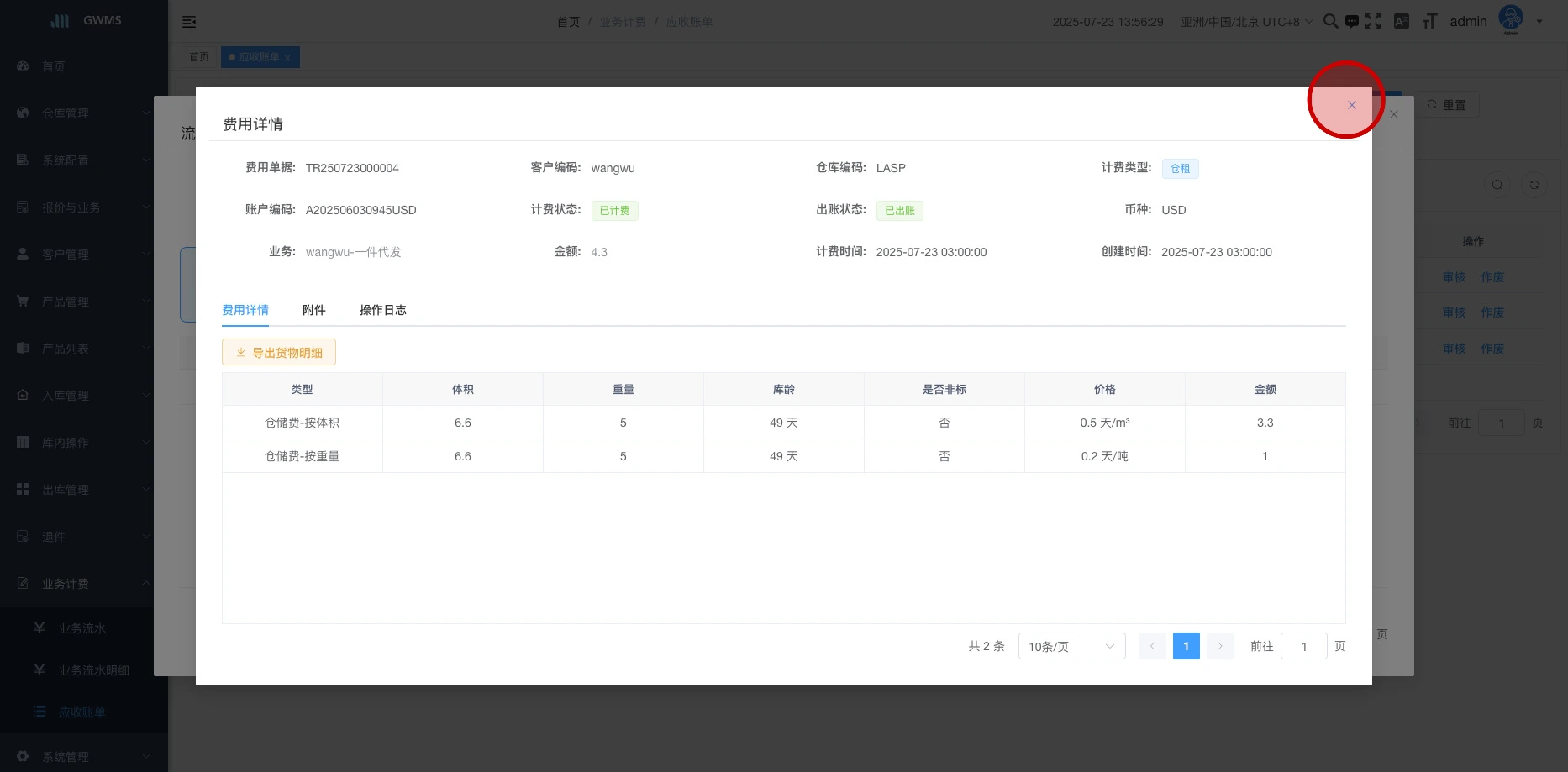The image size is (1568, 772).
Task: Click the admin avatar icon
Action: coord(1510,19)
